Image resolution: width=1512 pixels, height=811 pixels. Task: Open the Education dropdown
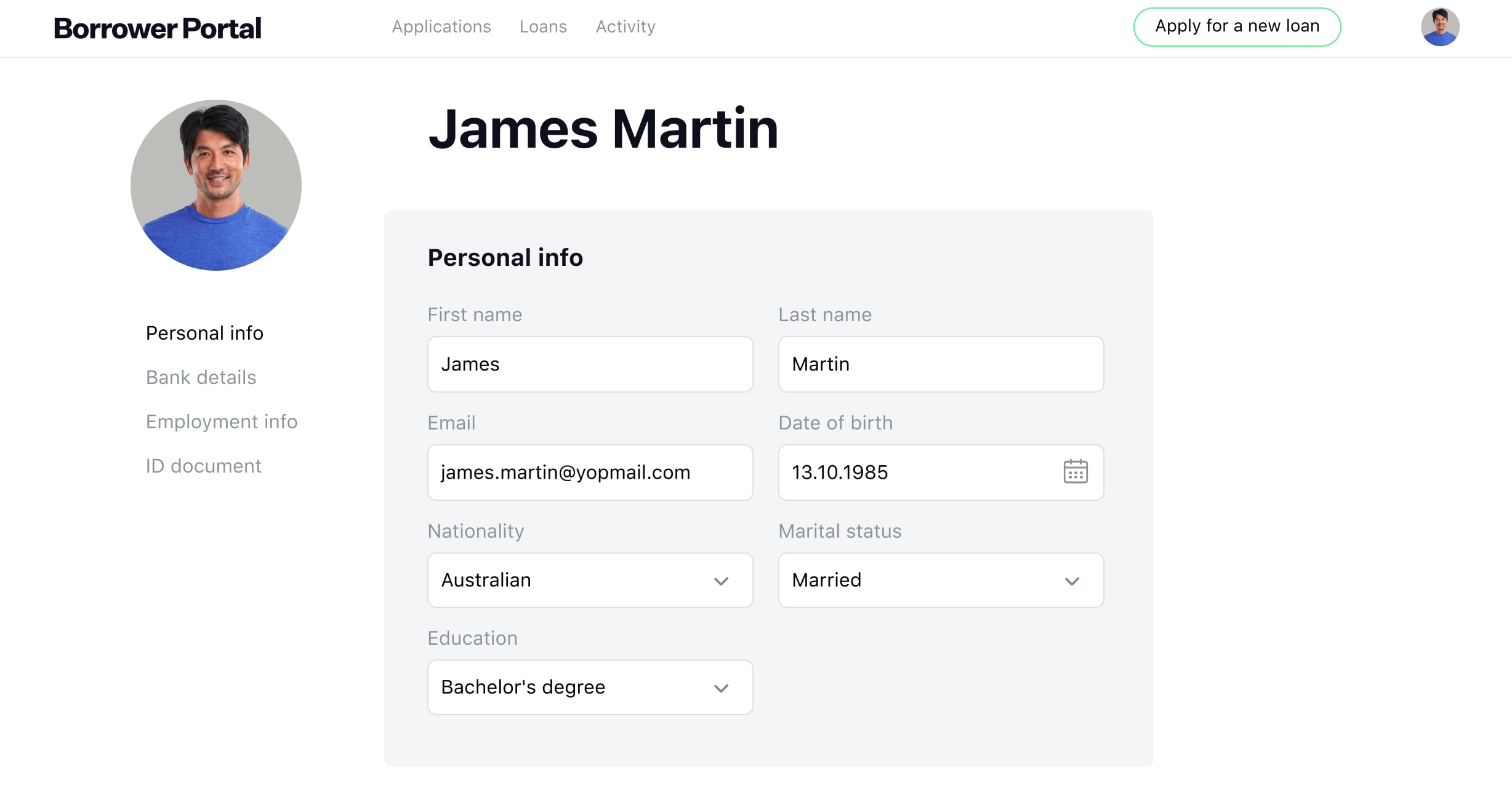coord(590,687)
